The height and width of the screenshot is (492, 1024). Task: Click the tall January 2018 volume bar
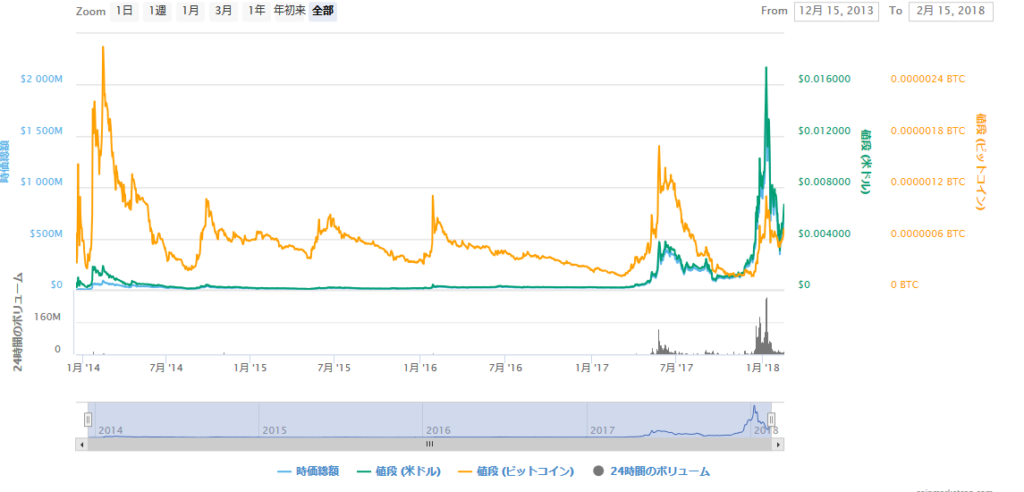(x=767, y=325)
